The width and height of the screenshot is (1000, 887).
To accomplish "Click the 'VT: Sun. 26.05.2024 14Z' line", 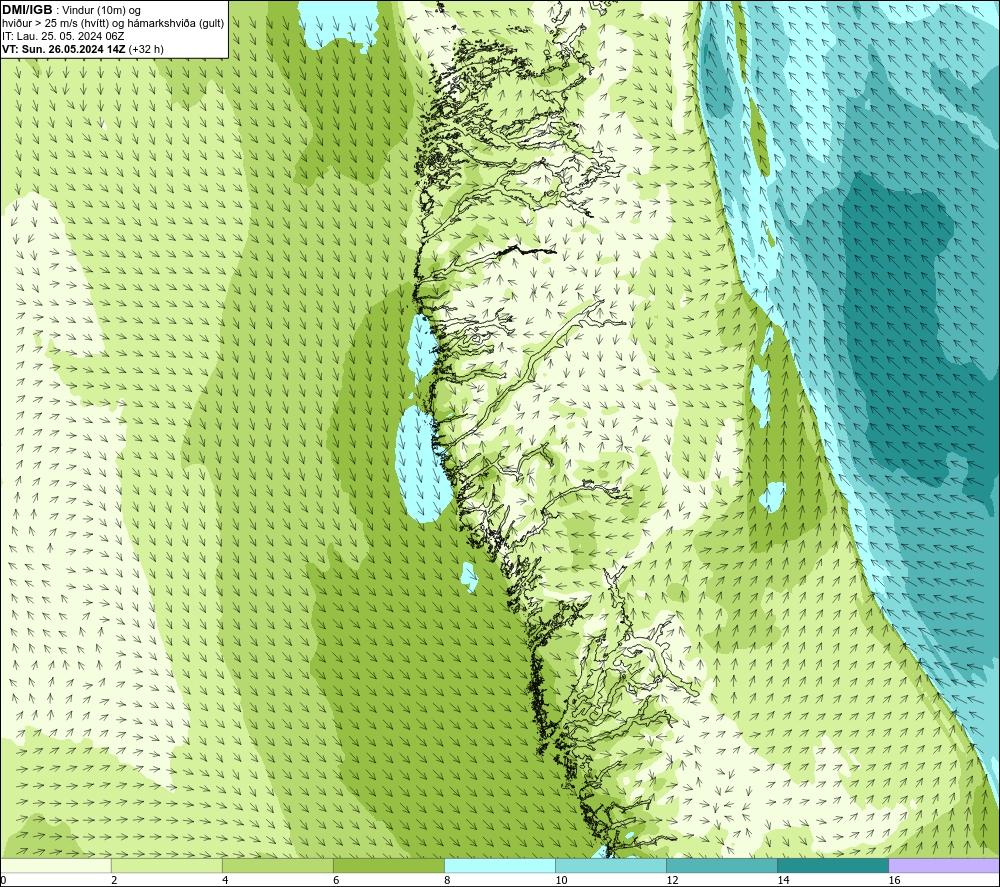I will coord(82,49).
